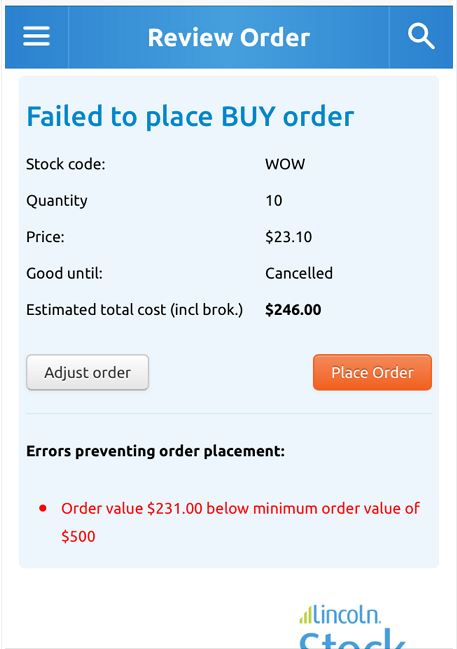Click the Good until label

(x=64, y=273)
